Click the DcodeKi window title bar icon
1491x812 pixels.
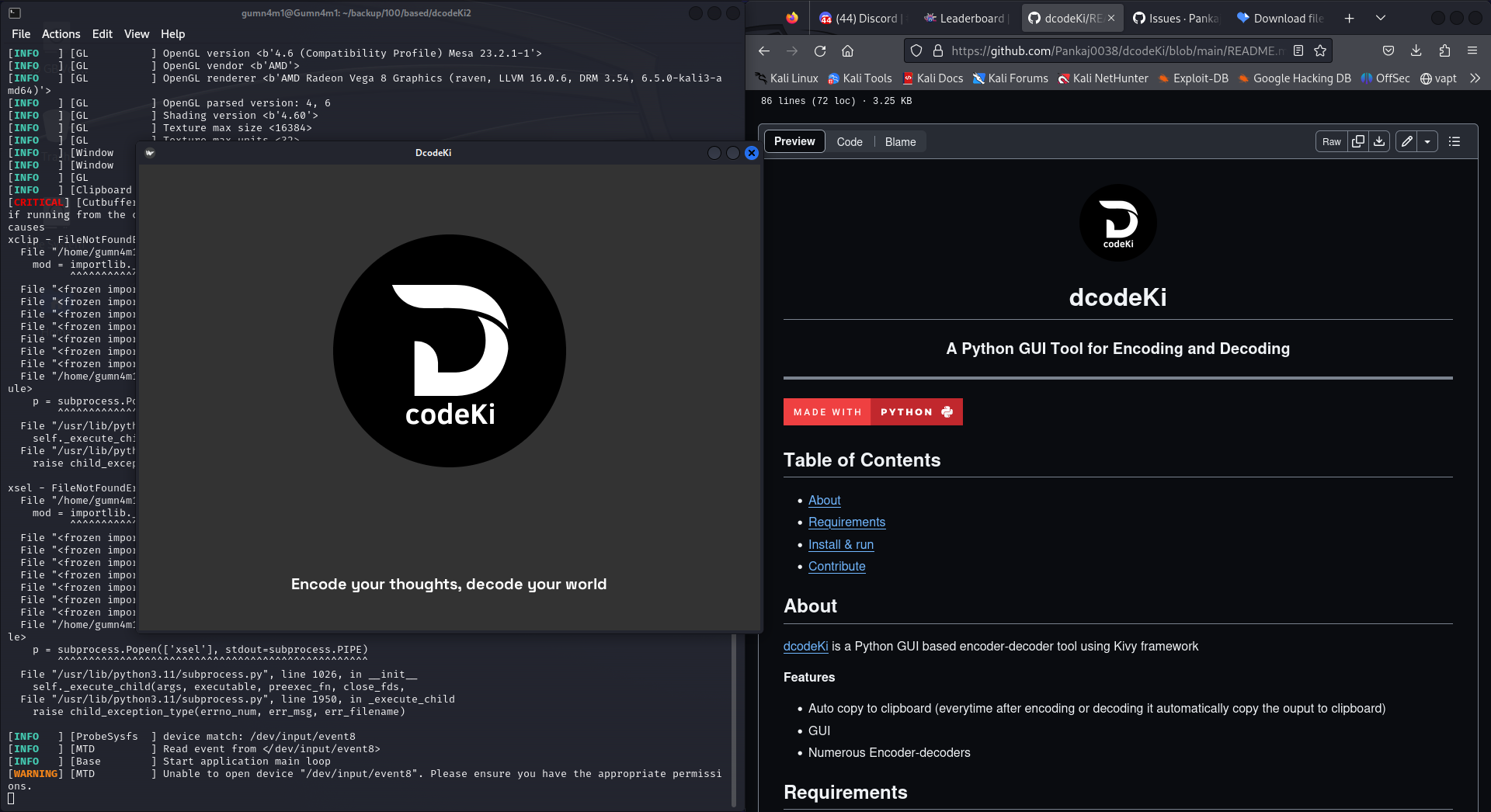tap(150, 153)
